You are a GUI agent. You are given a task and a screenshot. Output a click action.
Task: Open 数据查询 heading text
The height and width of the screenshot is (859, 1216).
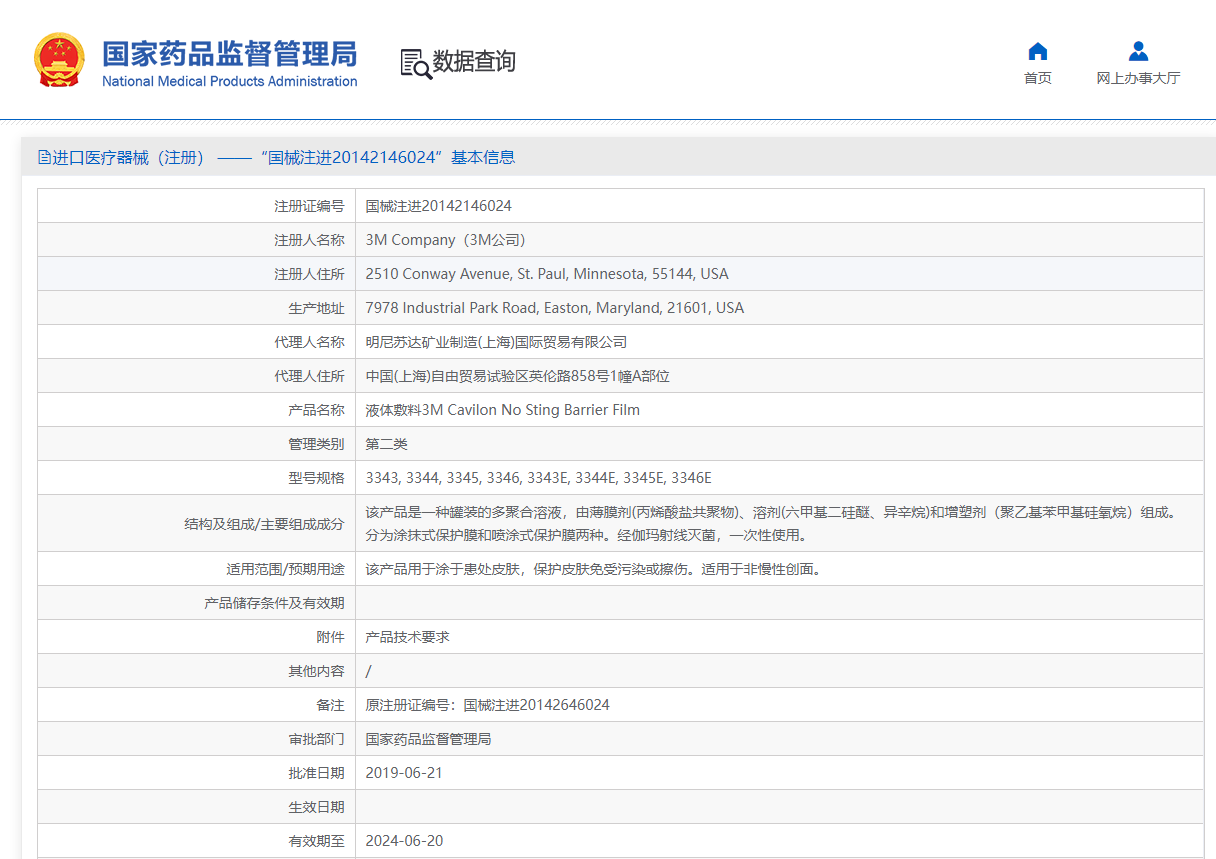coord(474,62)
